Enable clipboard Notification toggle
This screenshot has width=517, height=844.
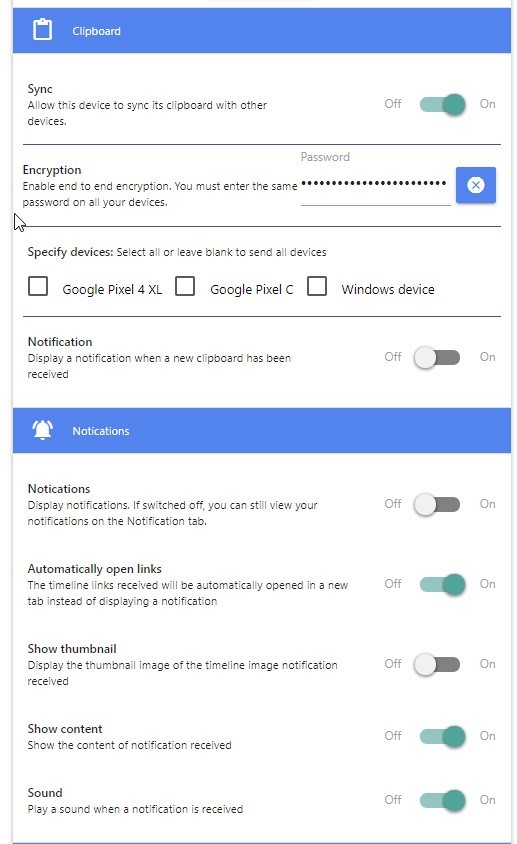coord(437,357)
